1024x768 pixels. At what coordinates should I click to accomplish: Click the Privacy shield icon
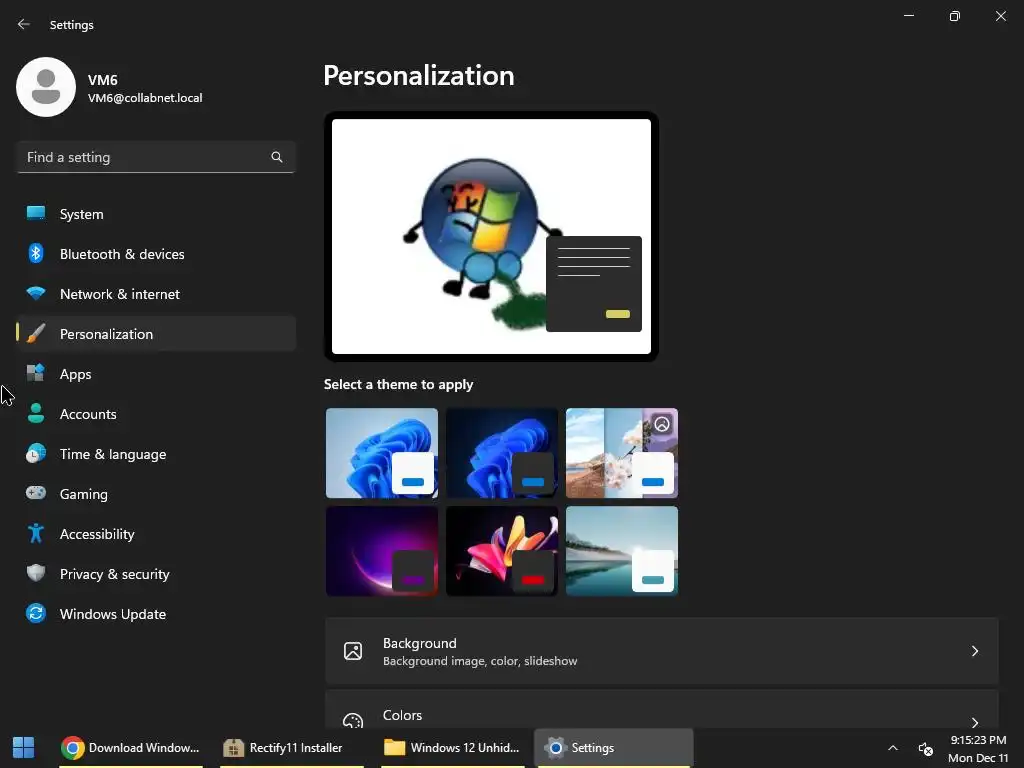click(x=36, y=573)
